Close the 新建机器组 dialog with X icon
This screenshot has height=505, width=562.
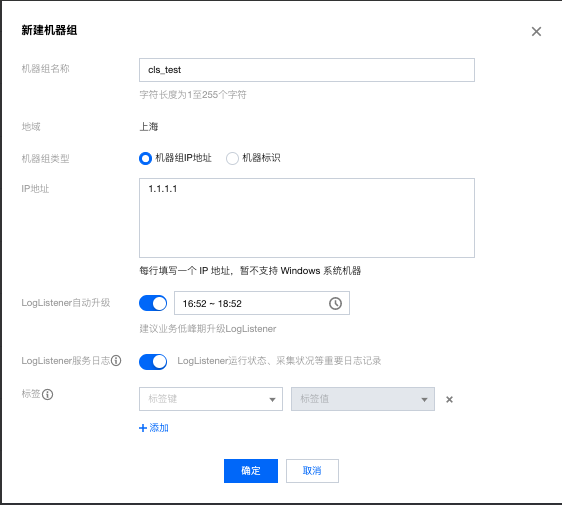click(x=536, y=32)
